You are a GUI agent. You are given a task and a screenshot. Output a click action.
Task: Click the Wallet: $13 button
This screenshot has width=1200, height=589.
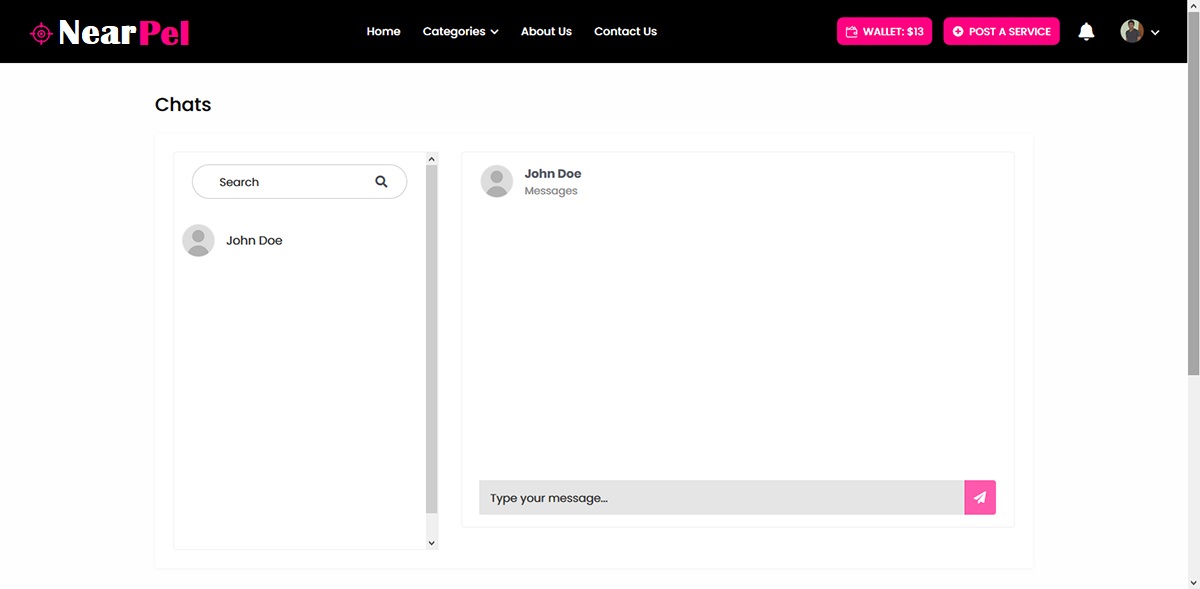coord(884,32)
